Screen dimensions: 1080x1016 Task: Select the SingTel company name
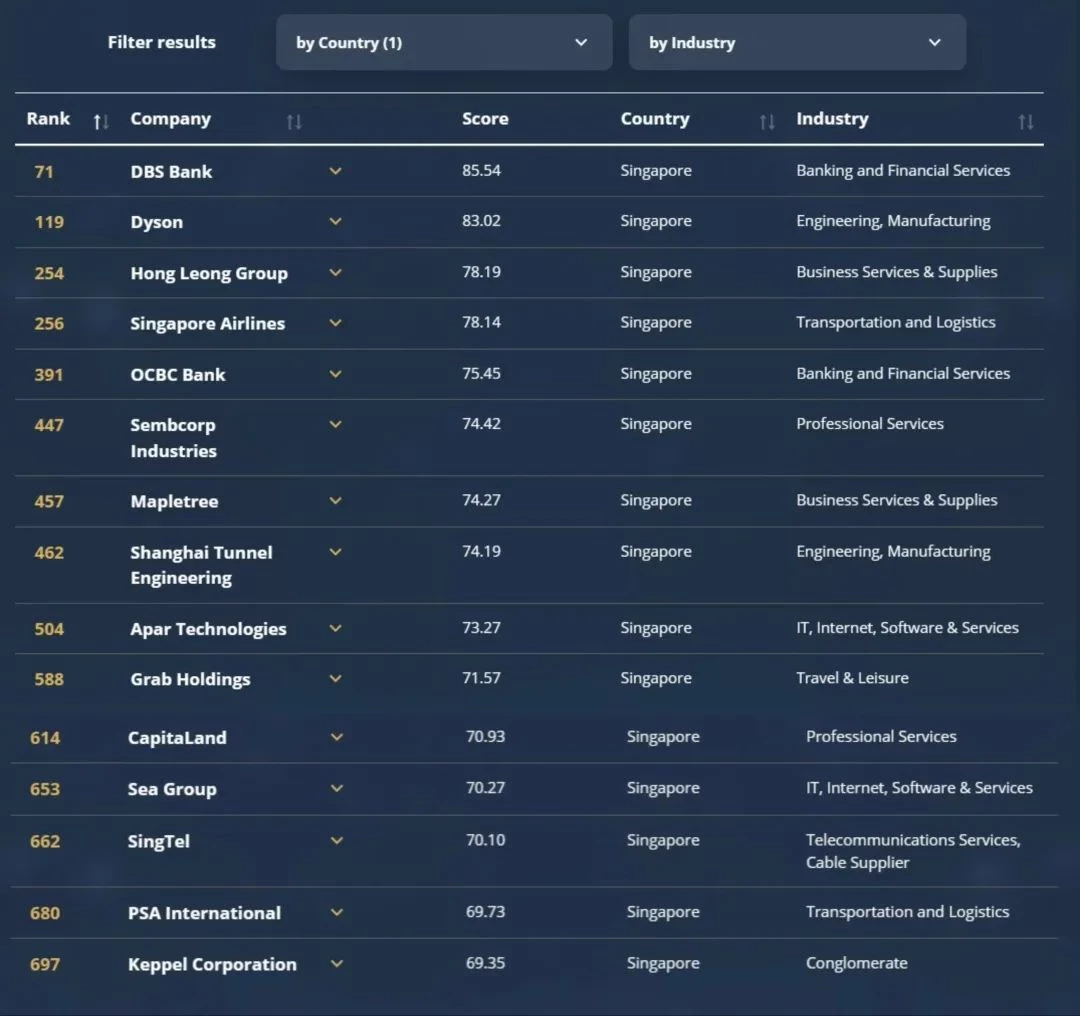click(158, 842)
